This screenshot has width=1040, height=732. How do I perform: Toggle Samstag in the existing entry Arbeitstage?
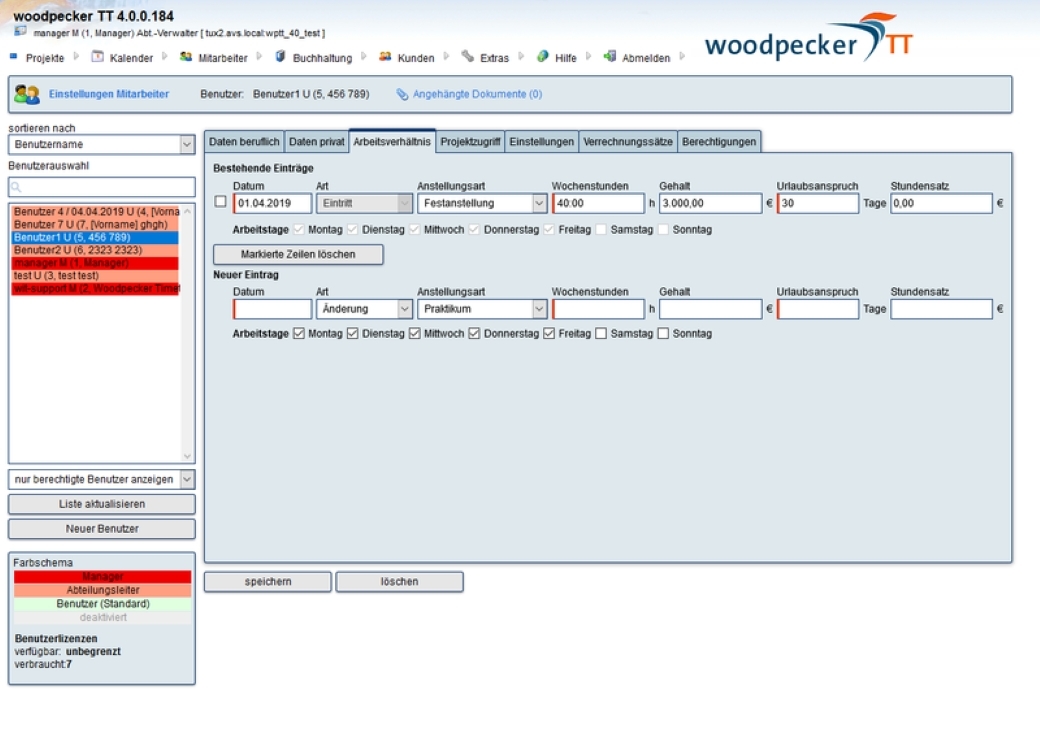[602, 229]
